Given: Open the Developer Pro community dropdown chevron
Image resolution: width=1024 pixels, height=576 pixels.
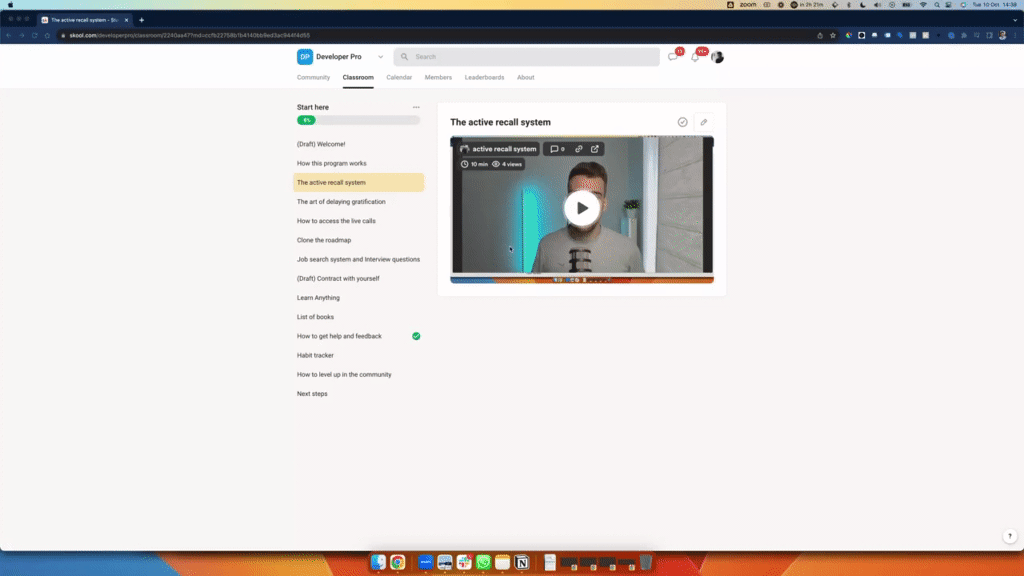Looking at the screenshot, I should 379,57.
